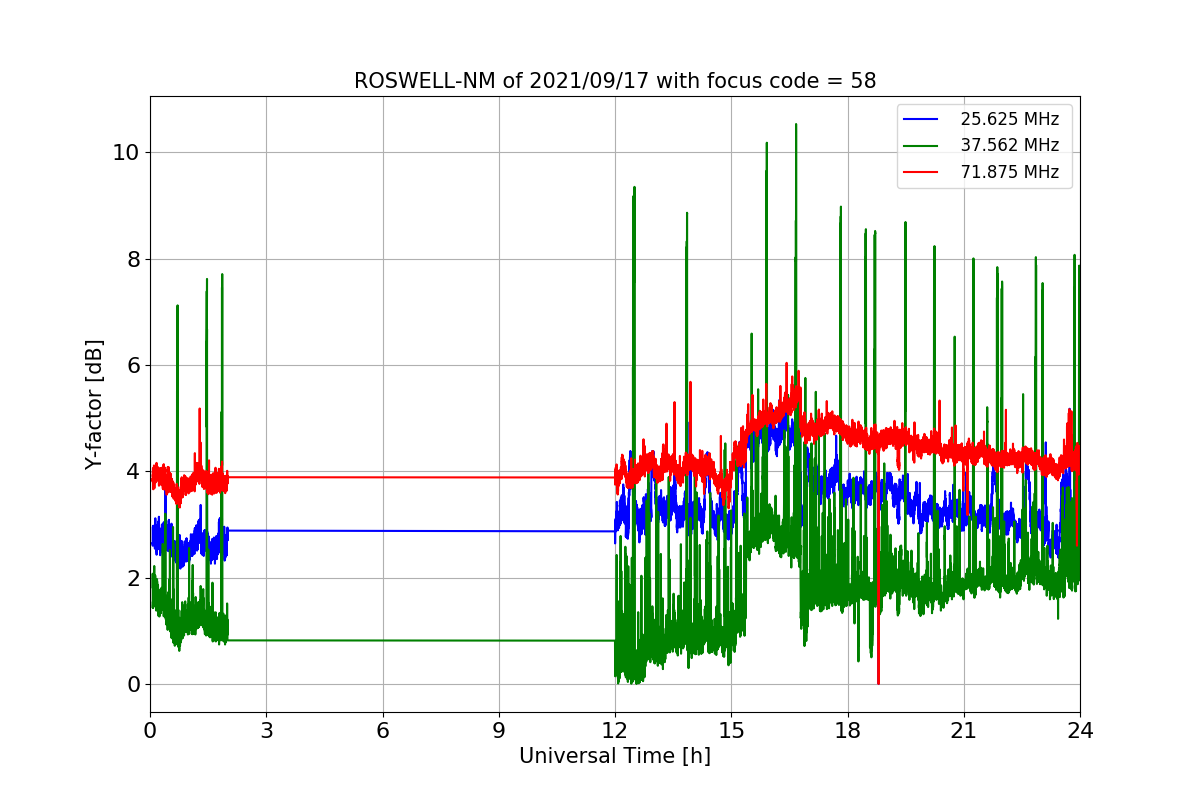Select y-axis tick label 8
This screenshot has width=1200, height=800.
click(134, 259)
